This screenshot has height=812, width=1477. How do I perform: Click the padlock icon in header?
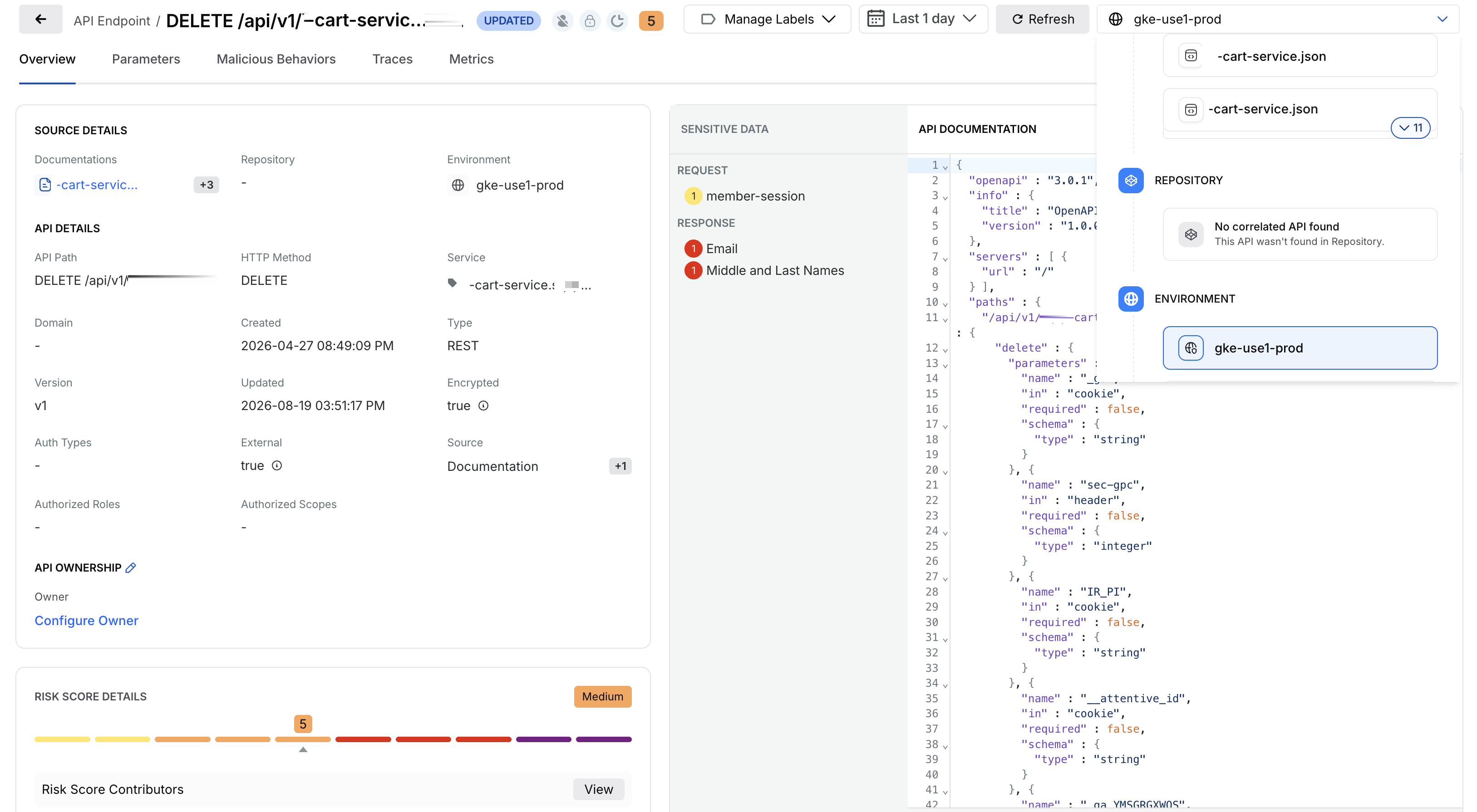click(590, 20)
